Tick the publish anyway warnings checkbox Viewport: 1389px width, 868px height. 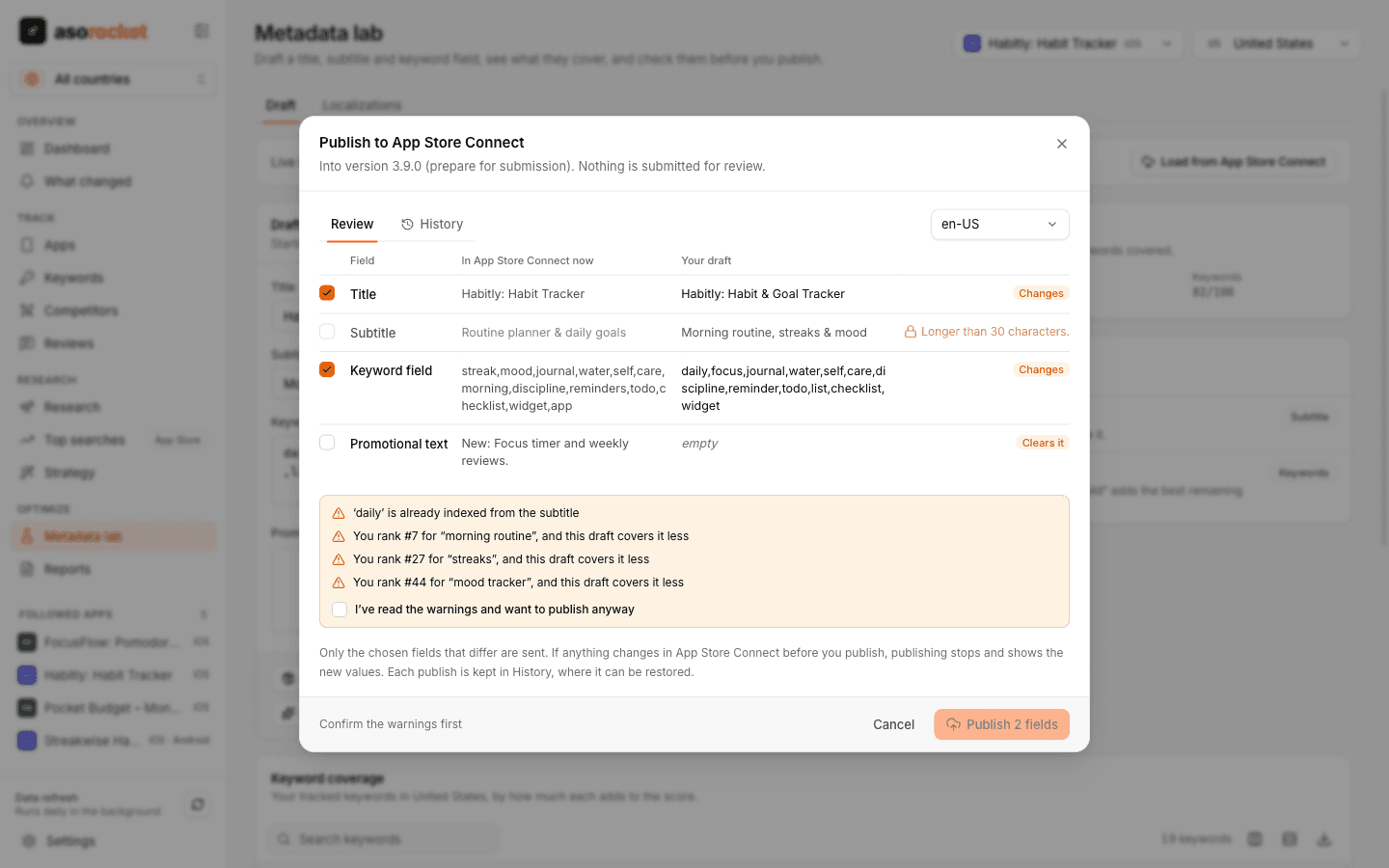point(340,610)
